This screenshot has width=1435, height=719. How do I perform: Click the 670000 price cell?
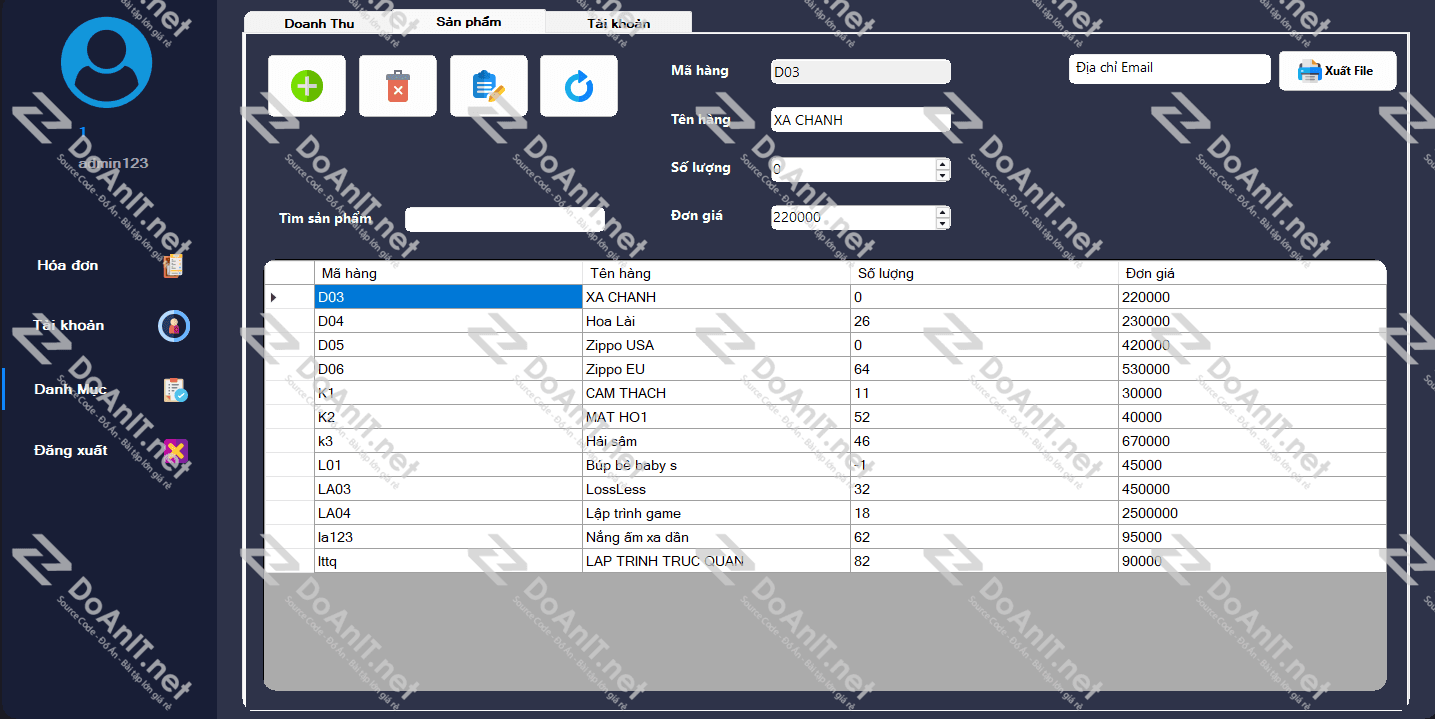click(1252, 441)
